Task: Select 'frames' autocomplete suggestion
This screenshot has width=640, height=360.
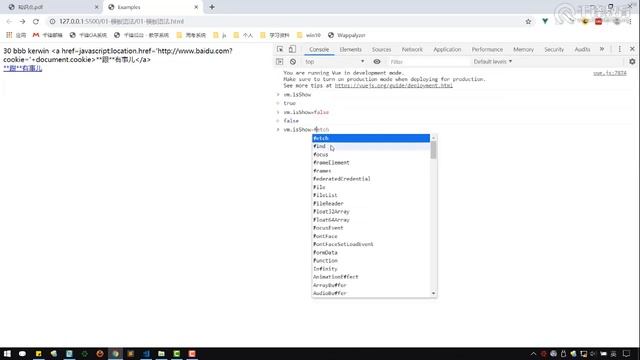Action: tap(371, 171)
